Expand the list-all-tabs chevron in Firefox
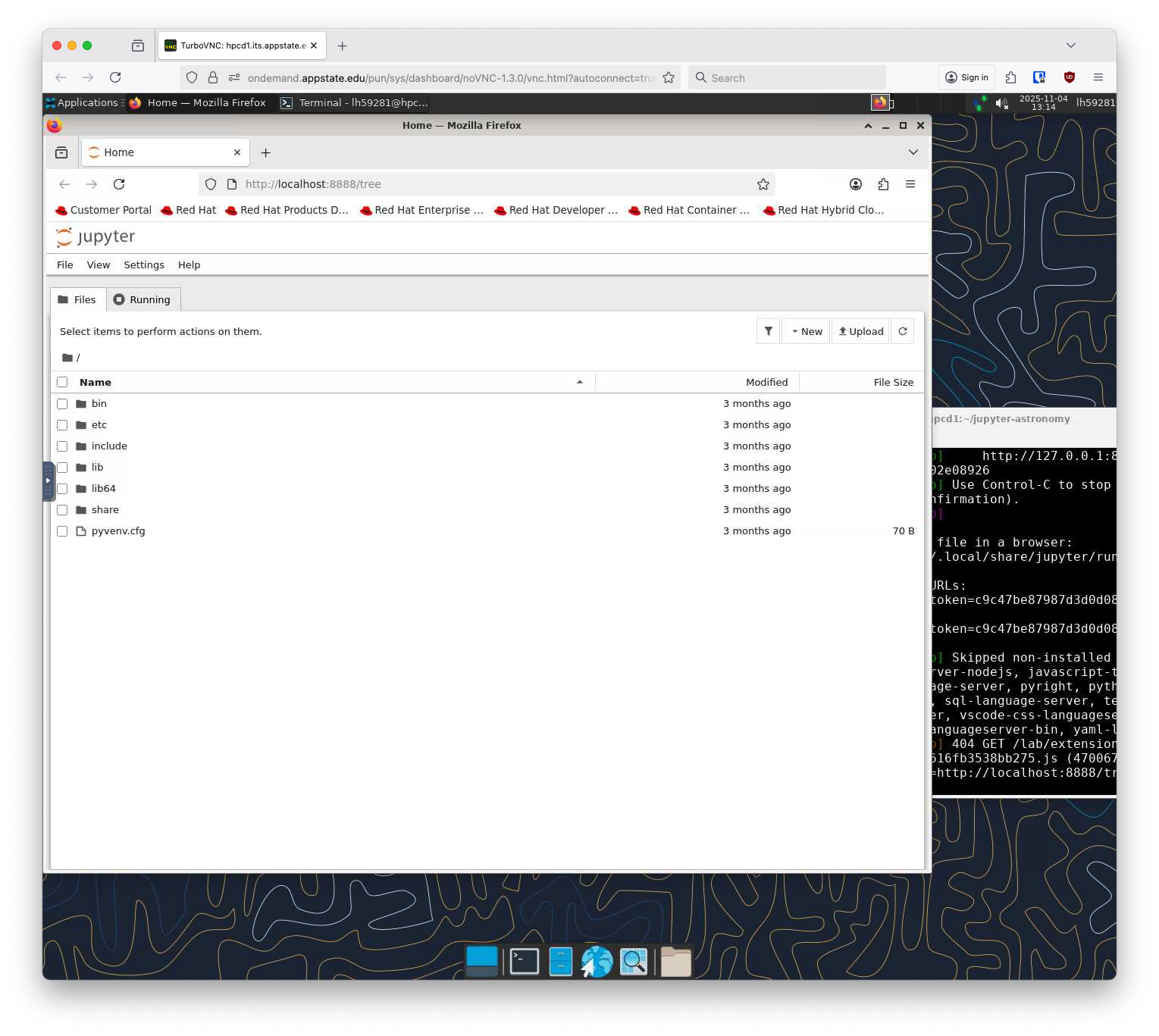This screenshot has width=1159, height=1036. [913, 152]
